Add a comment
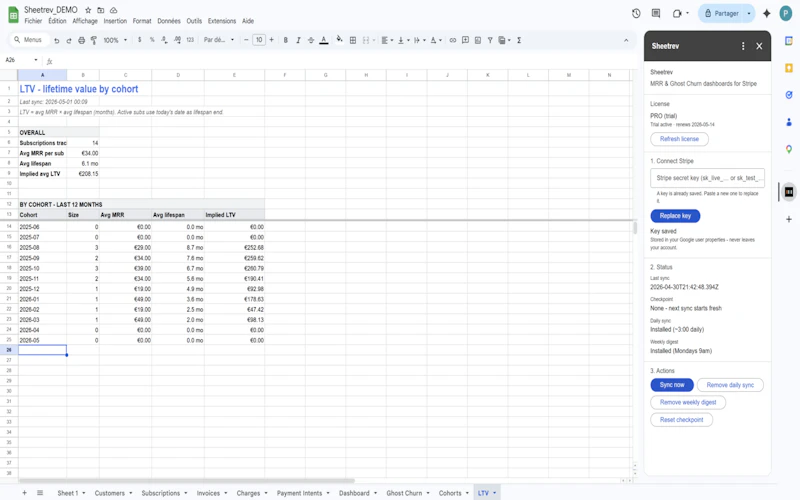The height and width of the screenshot is (500, 800). [465, 40]
